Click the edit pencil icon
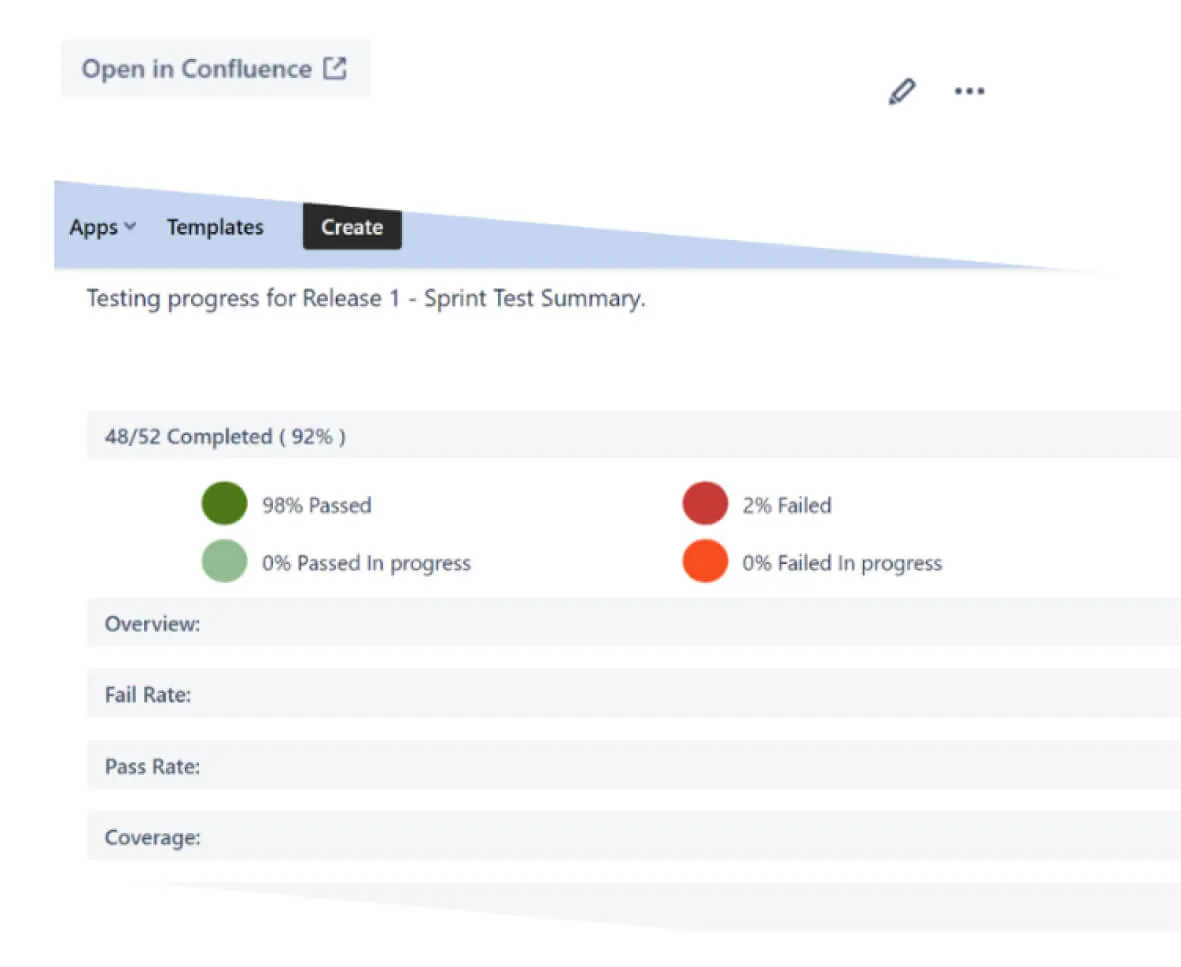 tap(901, 91)
